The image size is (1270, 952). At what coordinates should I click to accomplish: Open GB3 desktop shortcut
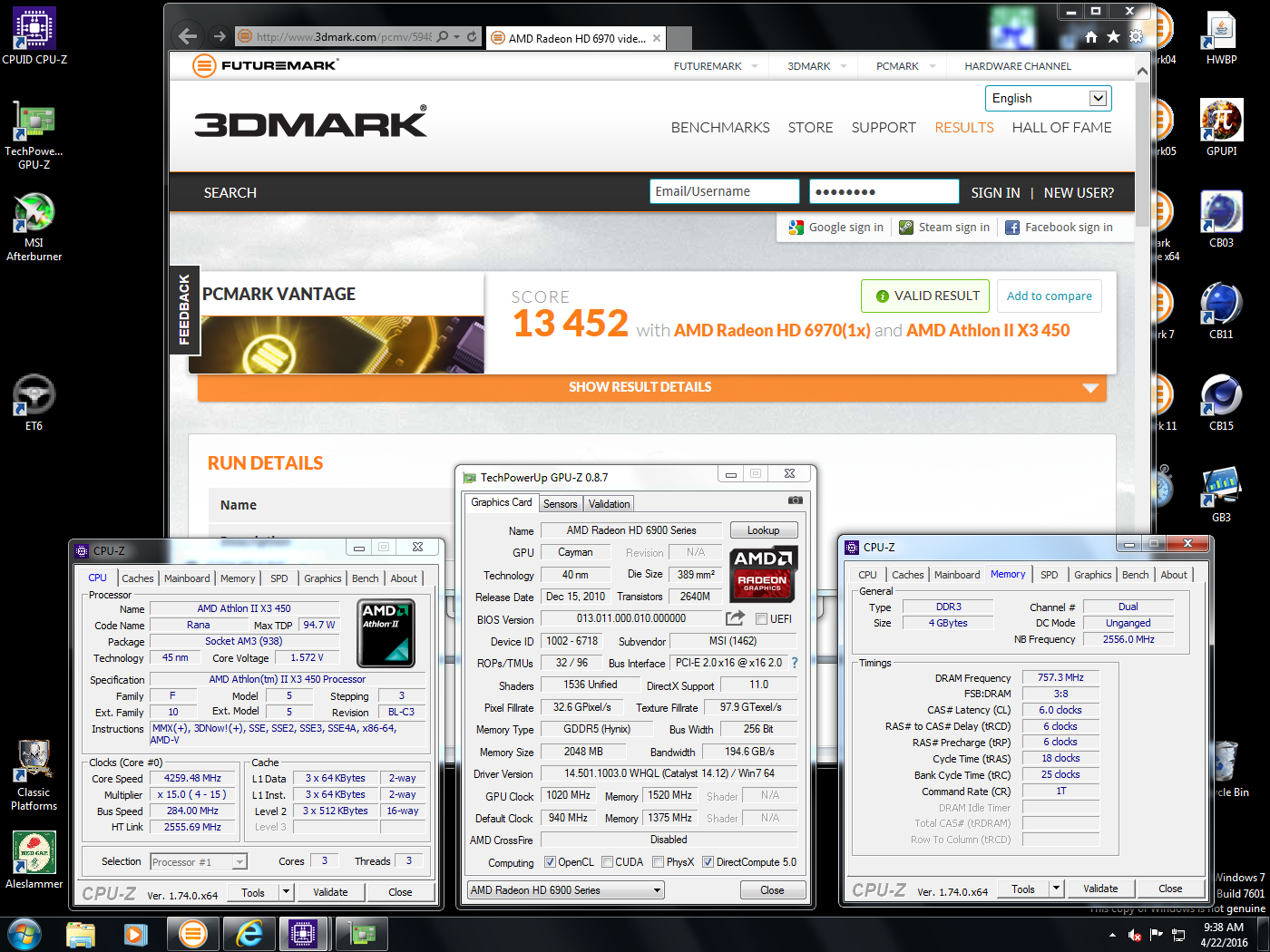(x=1221, y=494)
